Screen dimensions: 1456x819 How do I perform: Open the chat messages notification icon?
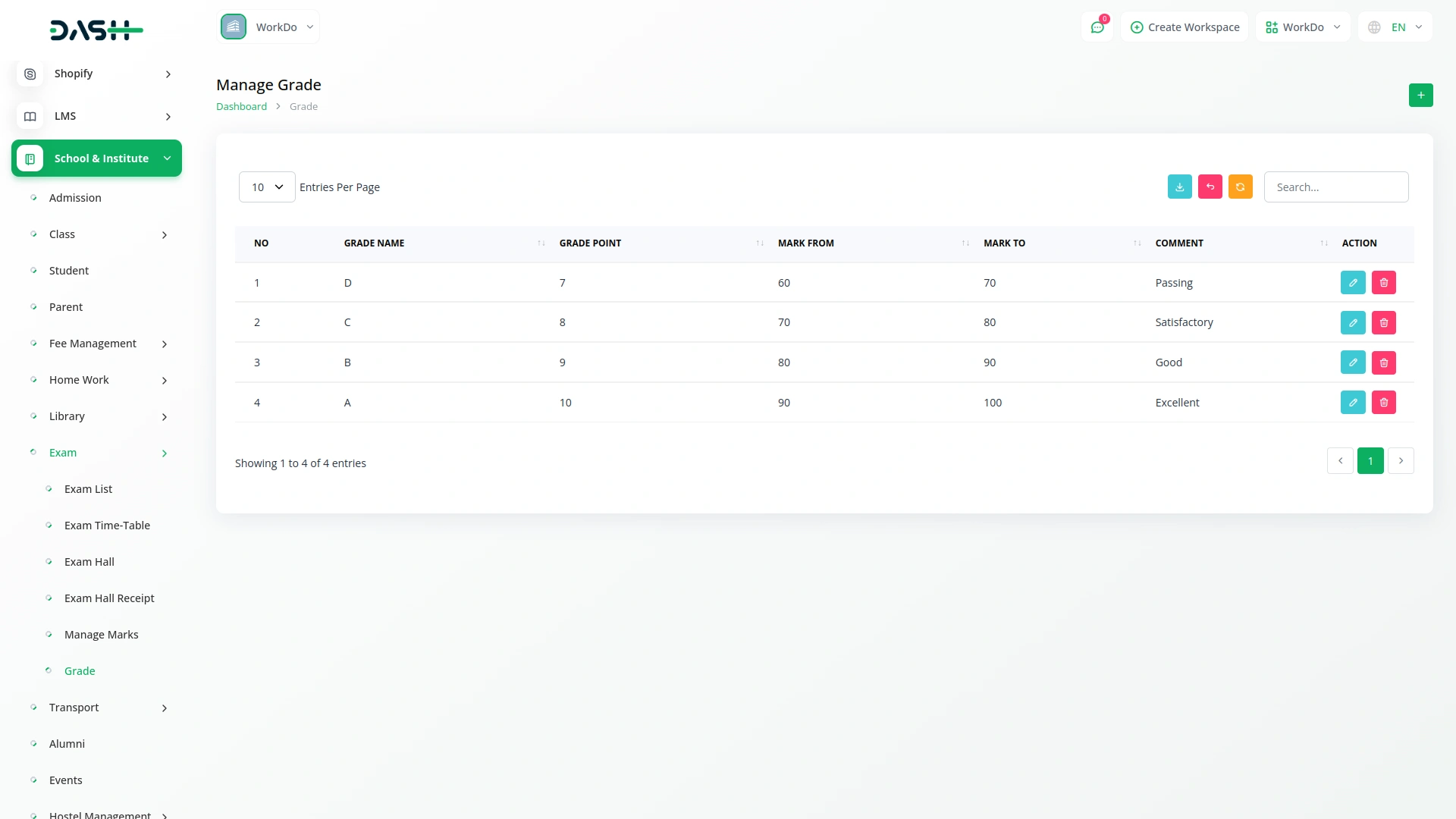tap(1097, 27)
